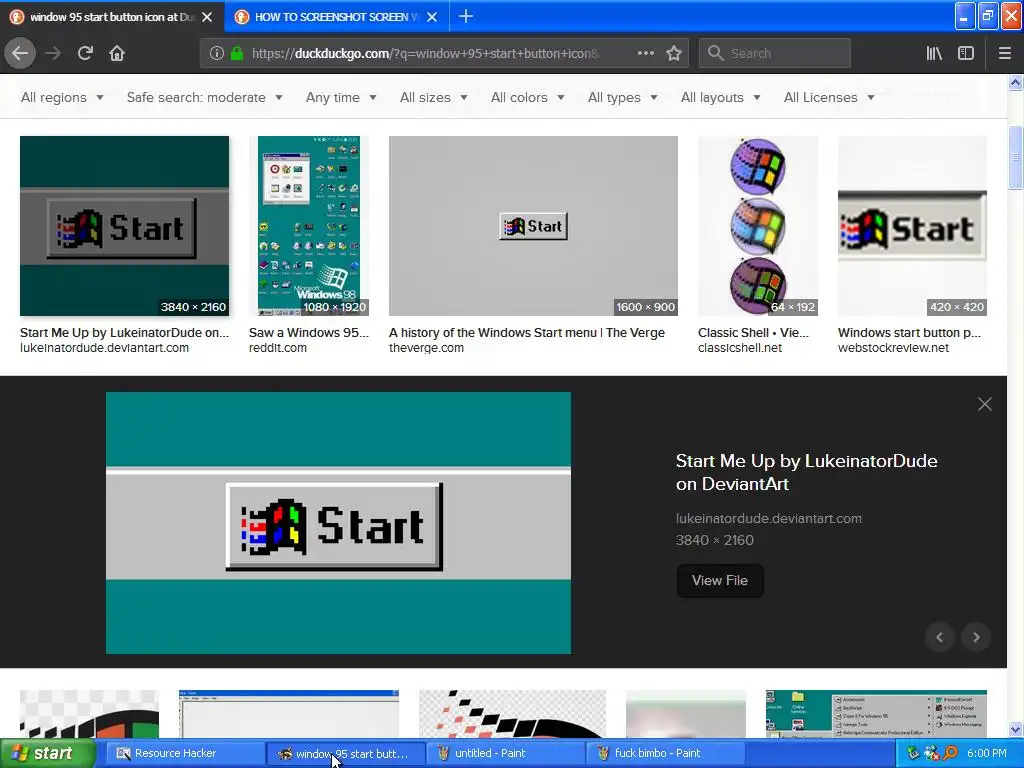Select the 3840 × 2160 Start button thumbnail
This screenshot has width=1024, height=768.
(x=124, y=226)
